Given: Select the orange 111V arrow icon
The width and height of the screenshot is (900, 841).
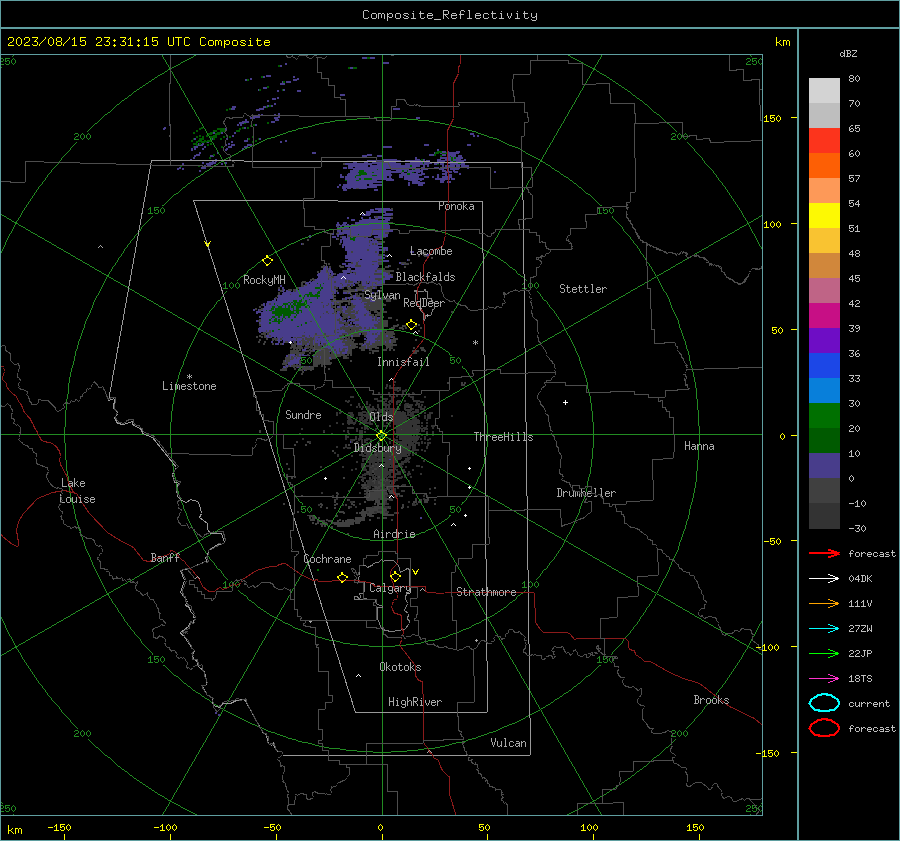Looking at the screenshot, I should pyautogui.click(x=824, y=603).
